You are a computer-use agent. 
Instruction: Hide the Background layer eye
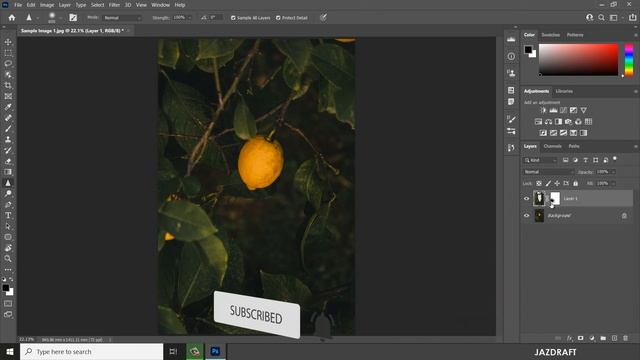(527, 216)
